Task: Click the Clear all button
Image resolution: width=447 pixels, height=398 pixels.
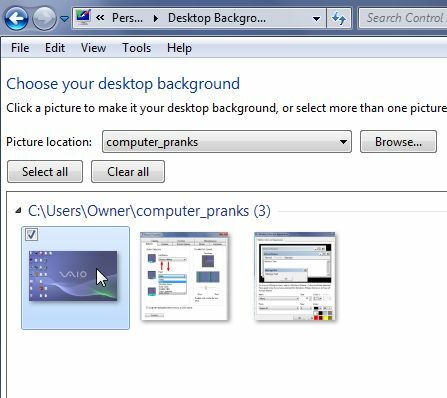Action: [x=128, y=172]
